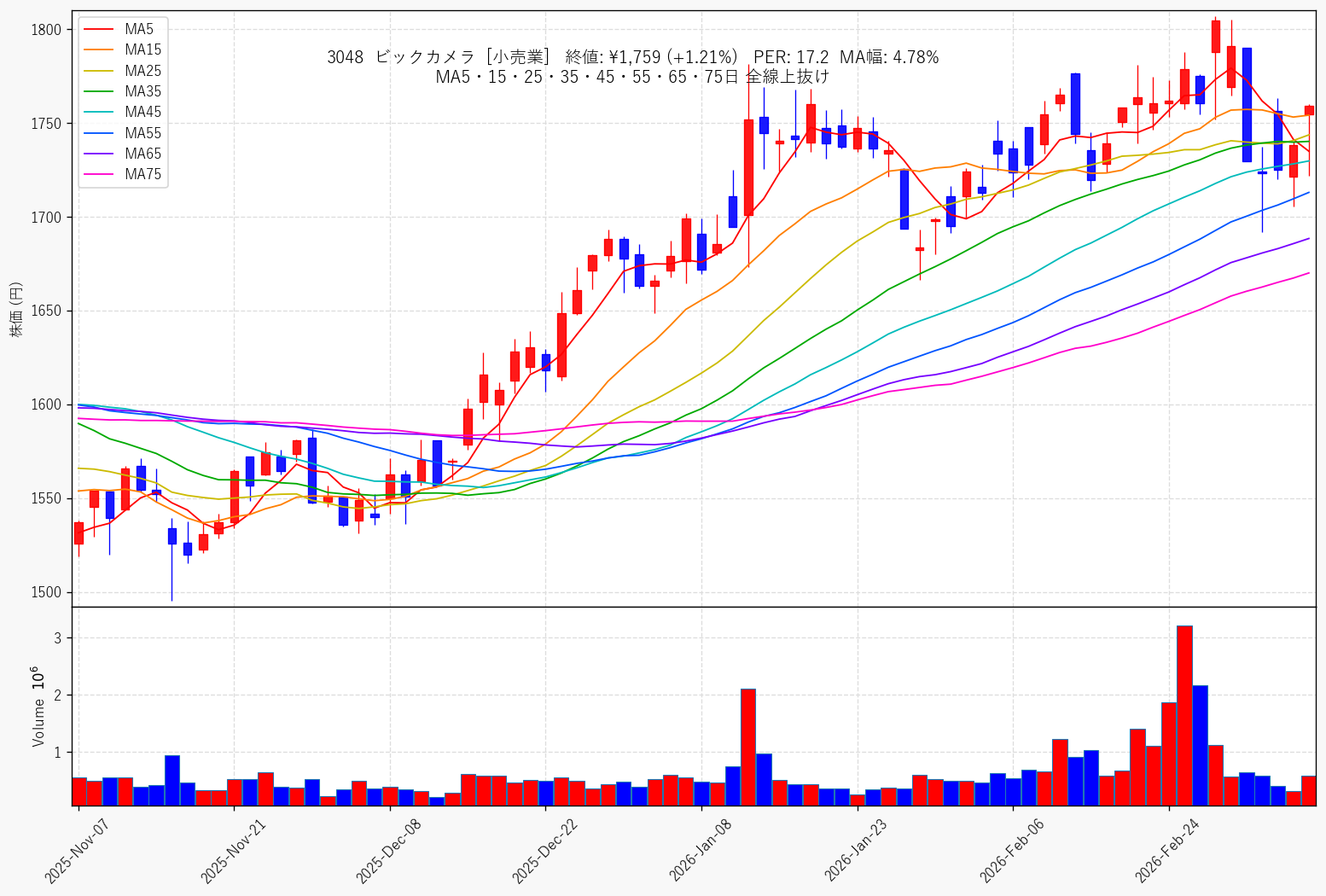1326x896 pixels.
Task: Click the chart title with stock code 3048
Action: click(x=632, y=57)
